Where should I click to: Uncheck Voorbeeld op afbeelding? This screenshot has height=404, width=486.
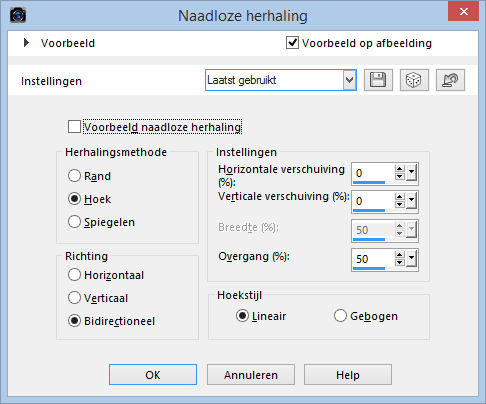click(x=292, y=43)
